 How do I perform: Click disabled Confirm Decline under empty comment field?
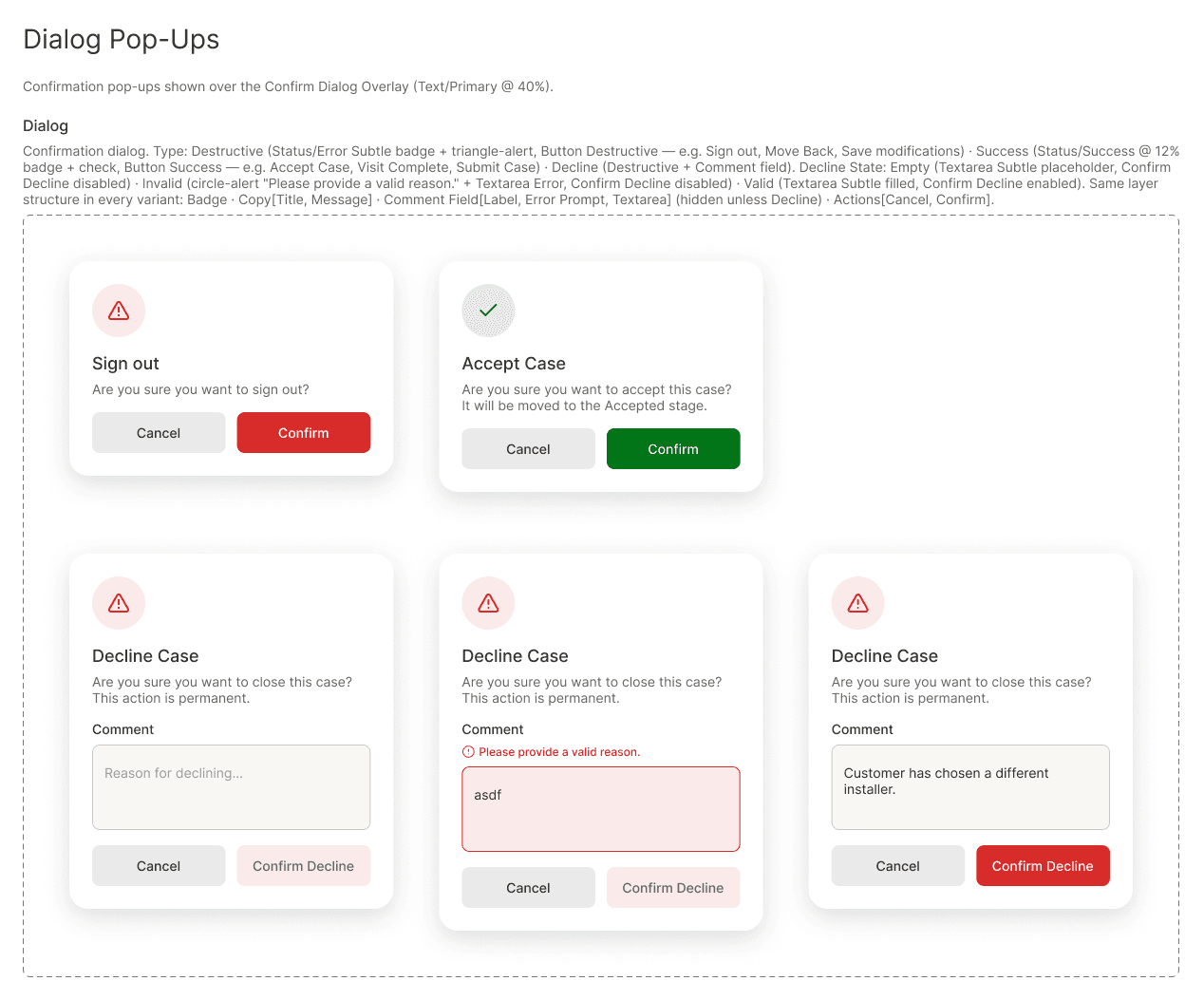pyautogui.click(x=304, y=866)
